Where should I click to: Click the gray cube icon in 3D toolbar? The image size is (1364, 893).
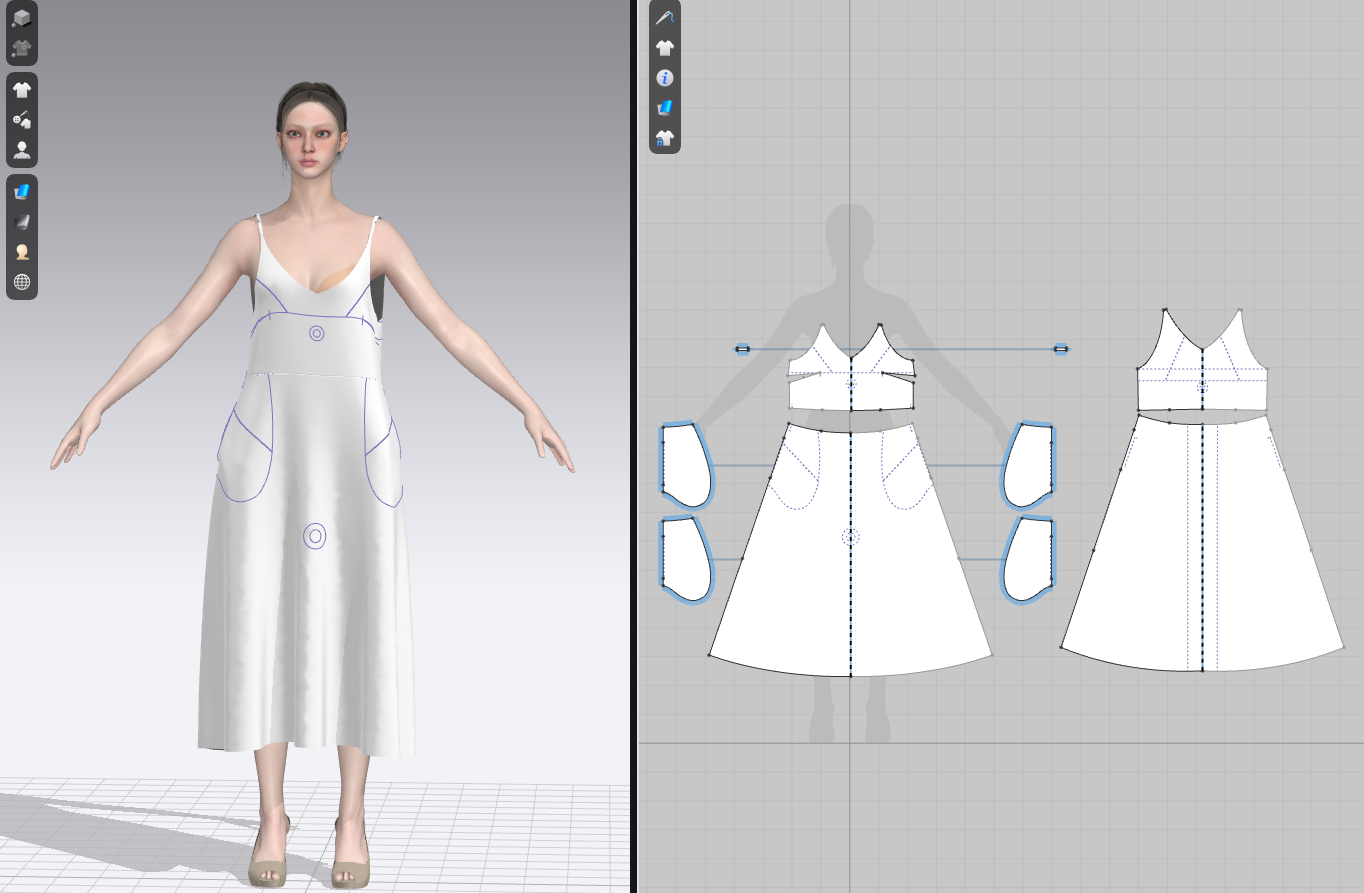click(x=21, y=18)
